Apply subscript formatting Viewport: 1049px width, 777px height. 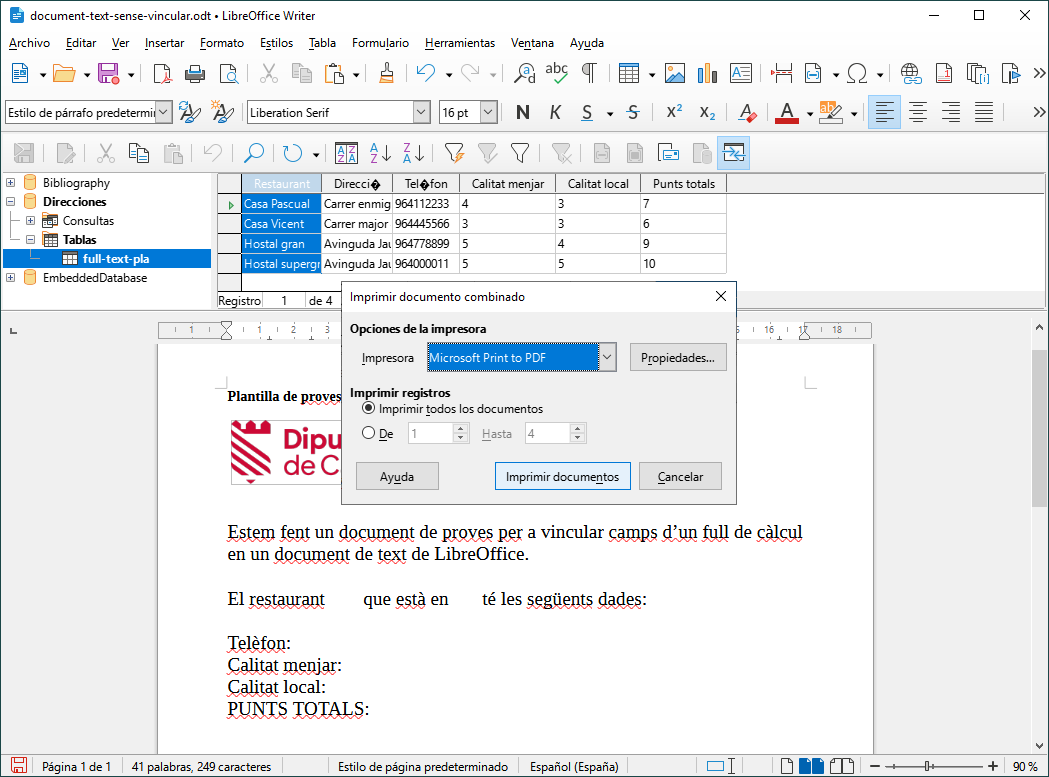point(707,112)
